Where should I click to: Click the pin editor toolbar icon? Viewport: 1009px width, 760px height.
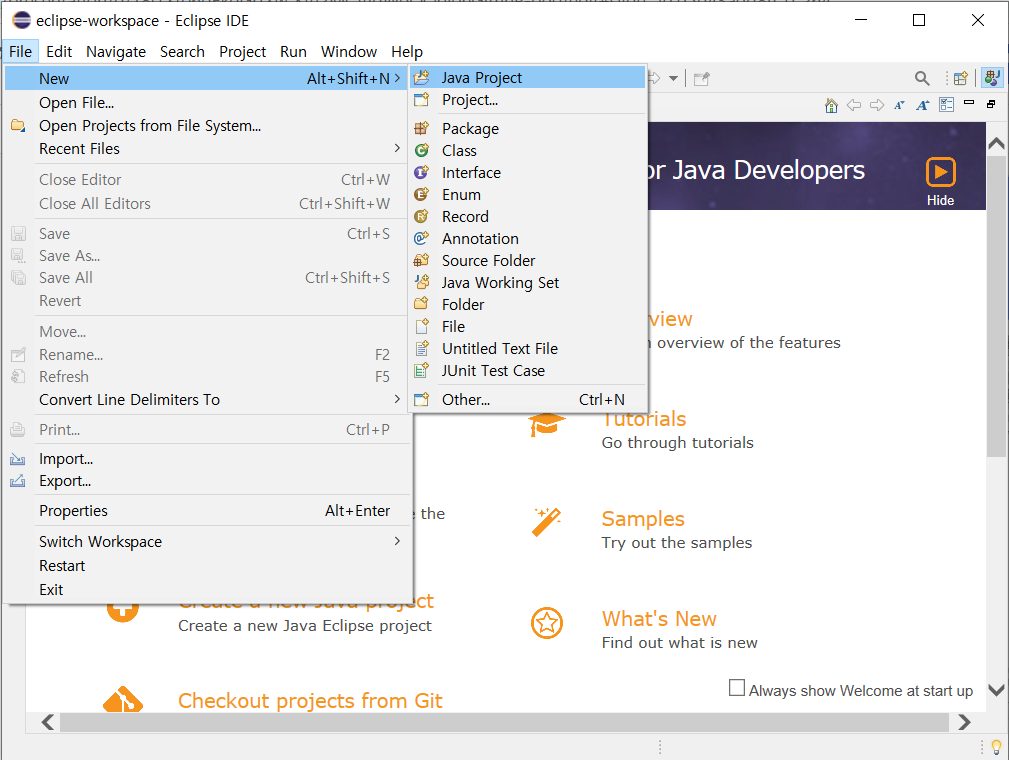pos(701,79)
